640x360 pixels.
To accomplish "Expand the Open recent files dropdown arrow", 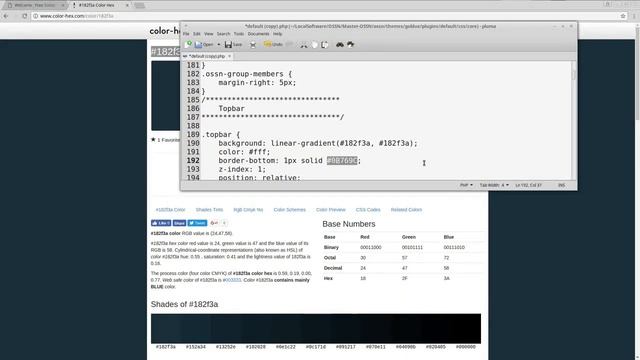I will (219, 44).
